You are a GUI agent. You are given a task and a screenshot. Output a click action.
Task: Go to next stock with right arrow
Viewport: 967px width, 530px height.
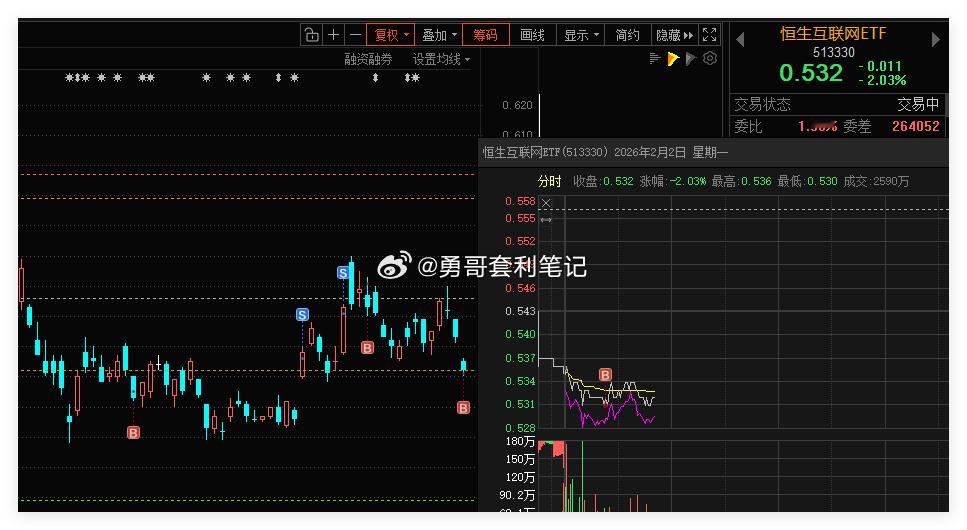(x=936, y=39)
